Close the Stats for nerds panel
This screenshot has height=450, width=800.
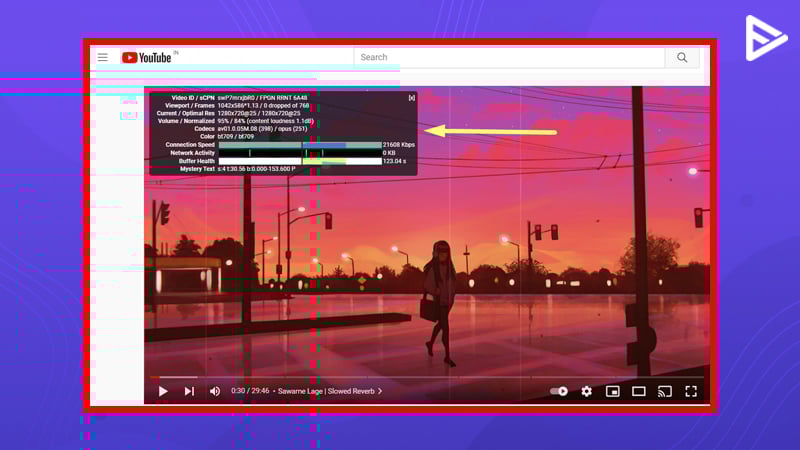click(412, 97)
